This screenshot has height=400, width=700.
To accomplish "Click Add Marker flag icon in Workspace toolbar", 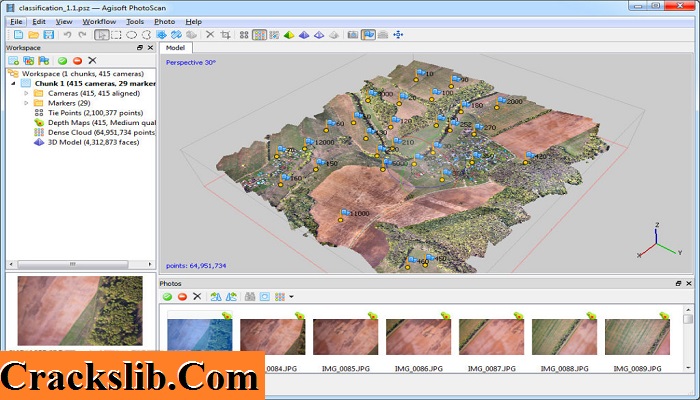I will [44, 60].
